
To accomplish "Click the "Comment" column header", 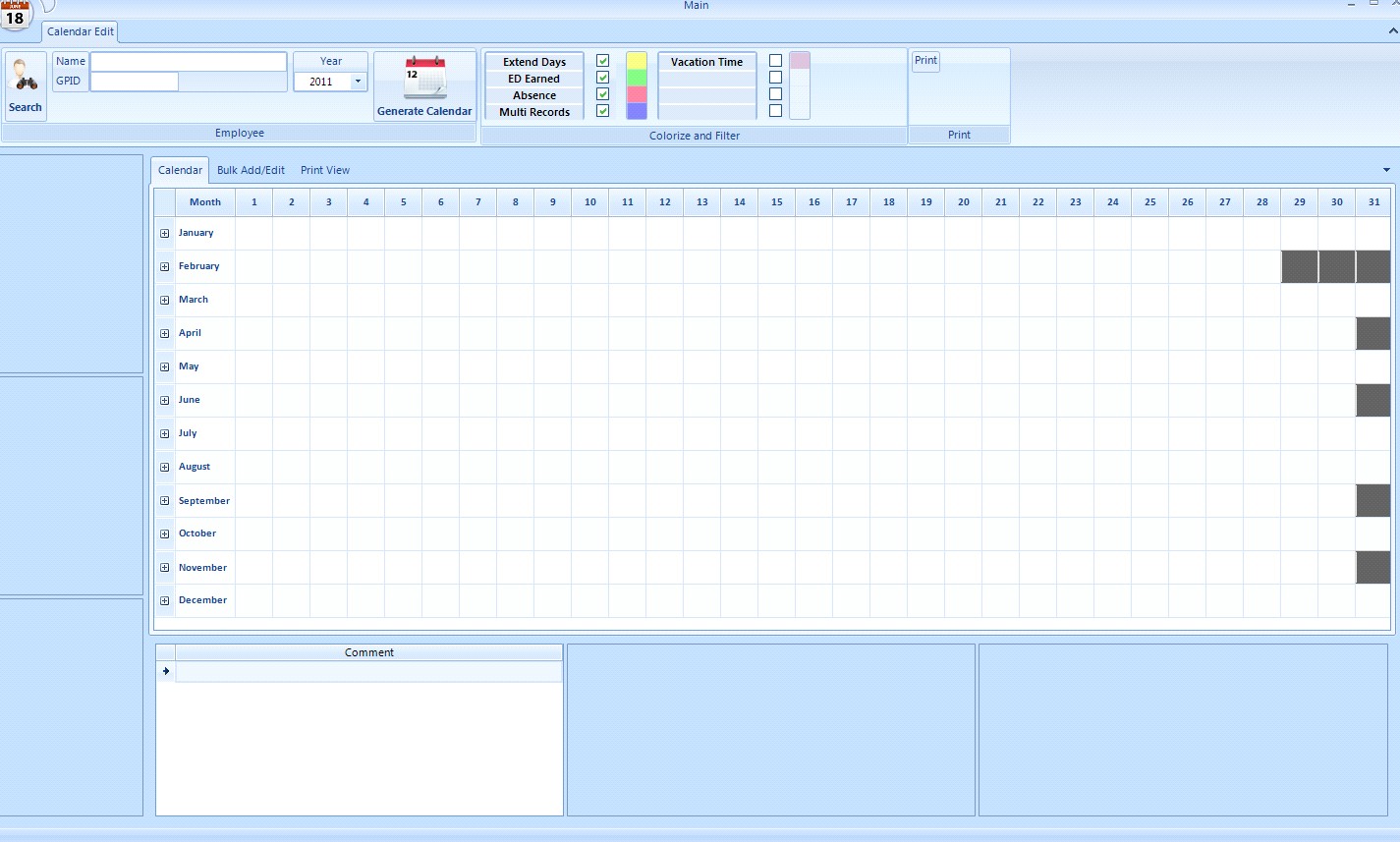I will (369, 652).
